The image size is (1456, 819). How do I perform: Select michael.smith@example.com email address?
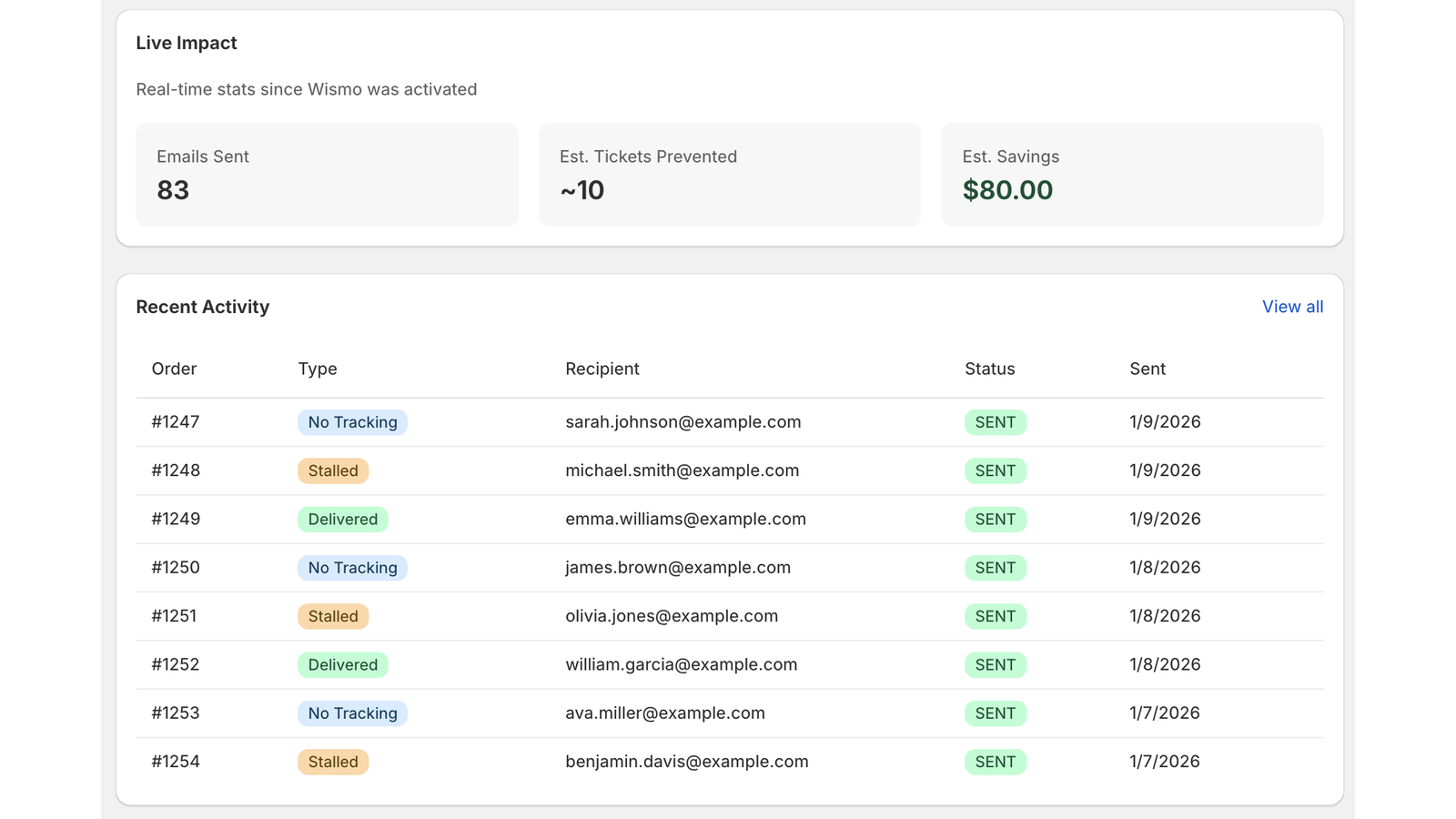coord(682,470)
